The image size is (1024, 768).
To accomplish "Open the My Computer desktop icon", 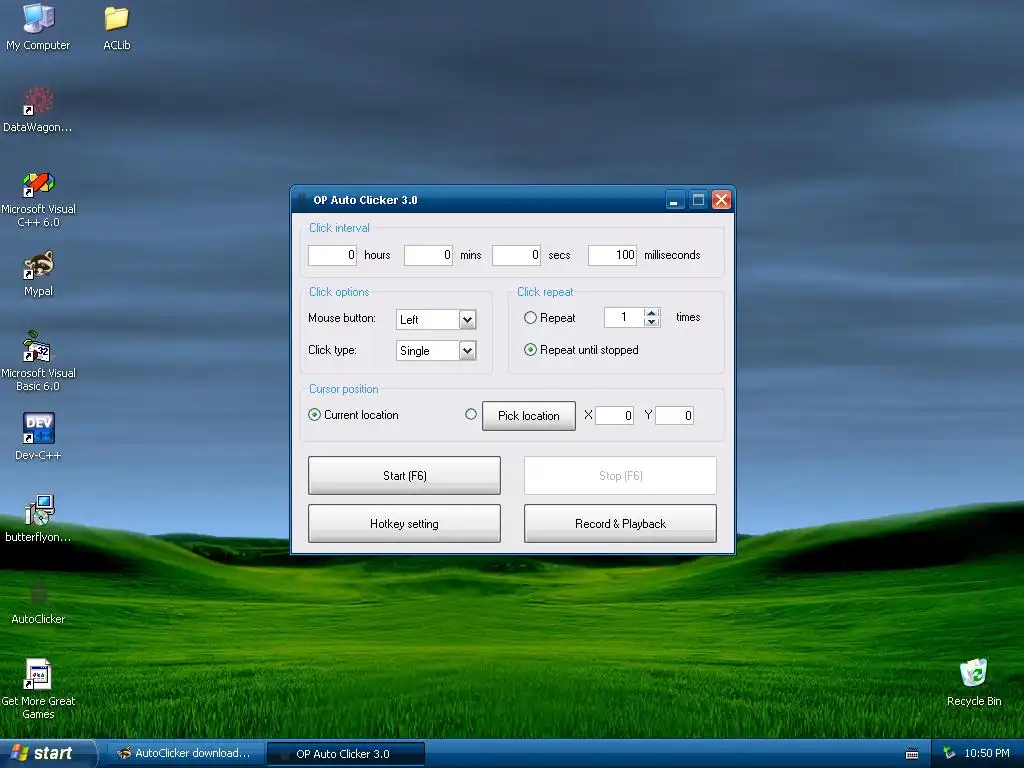I will 38,27.
